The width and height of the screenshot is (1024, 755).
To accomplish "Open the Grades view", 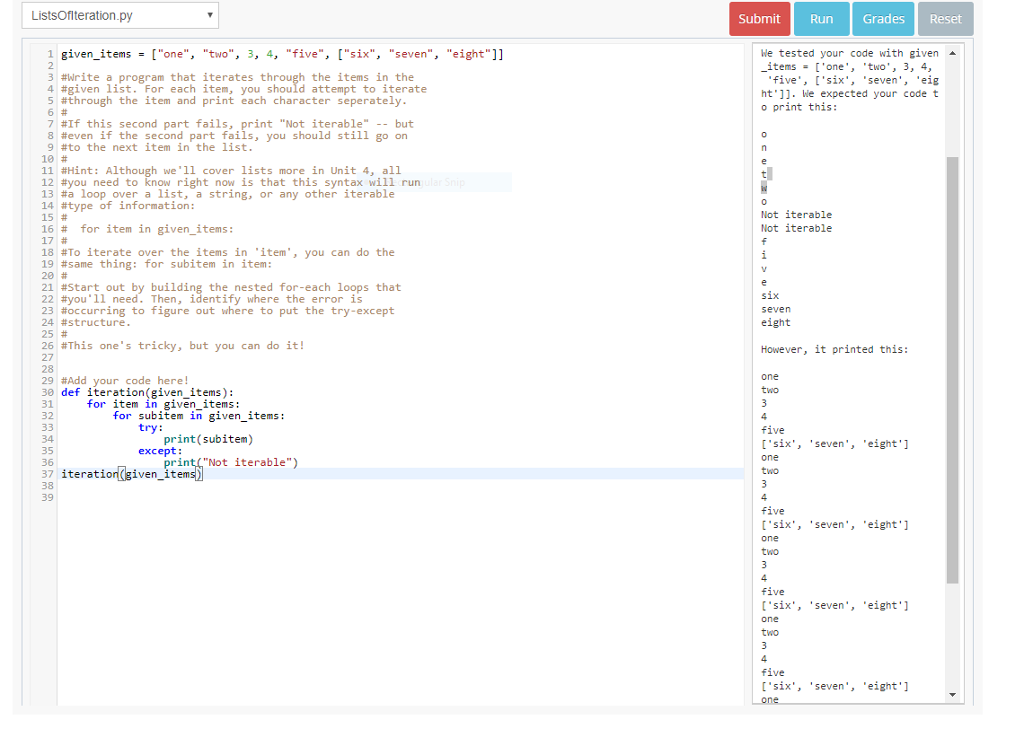I will 883,19.
